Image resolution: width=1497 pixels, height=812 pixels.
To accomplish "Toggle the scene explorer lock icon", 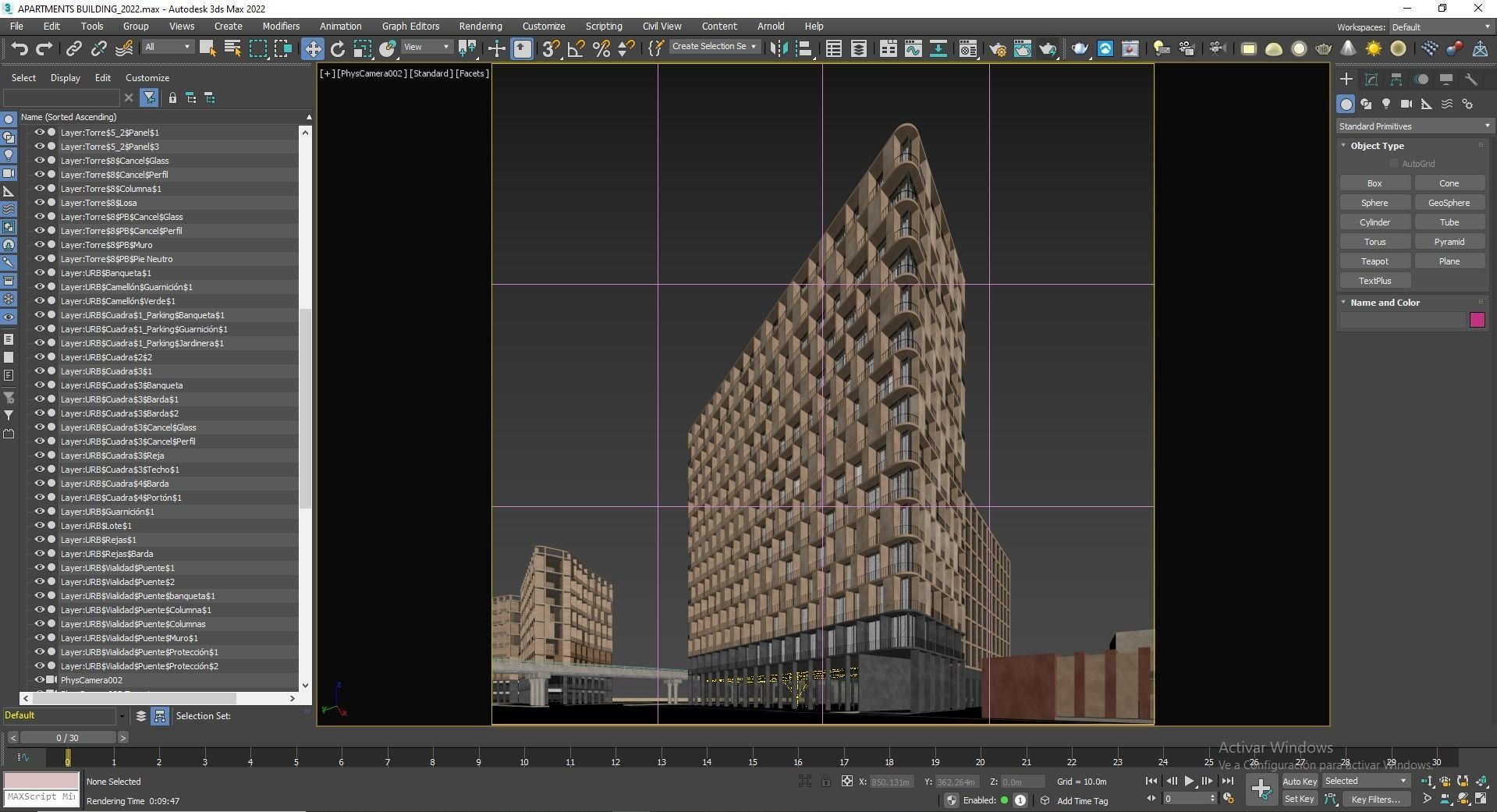I will coord(172,98).
